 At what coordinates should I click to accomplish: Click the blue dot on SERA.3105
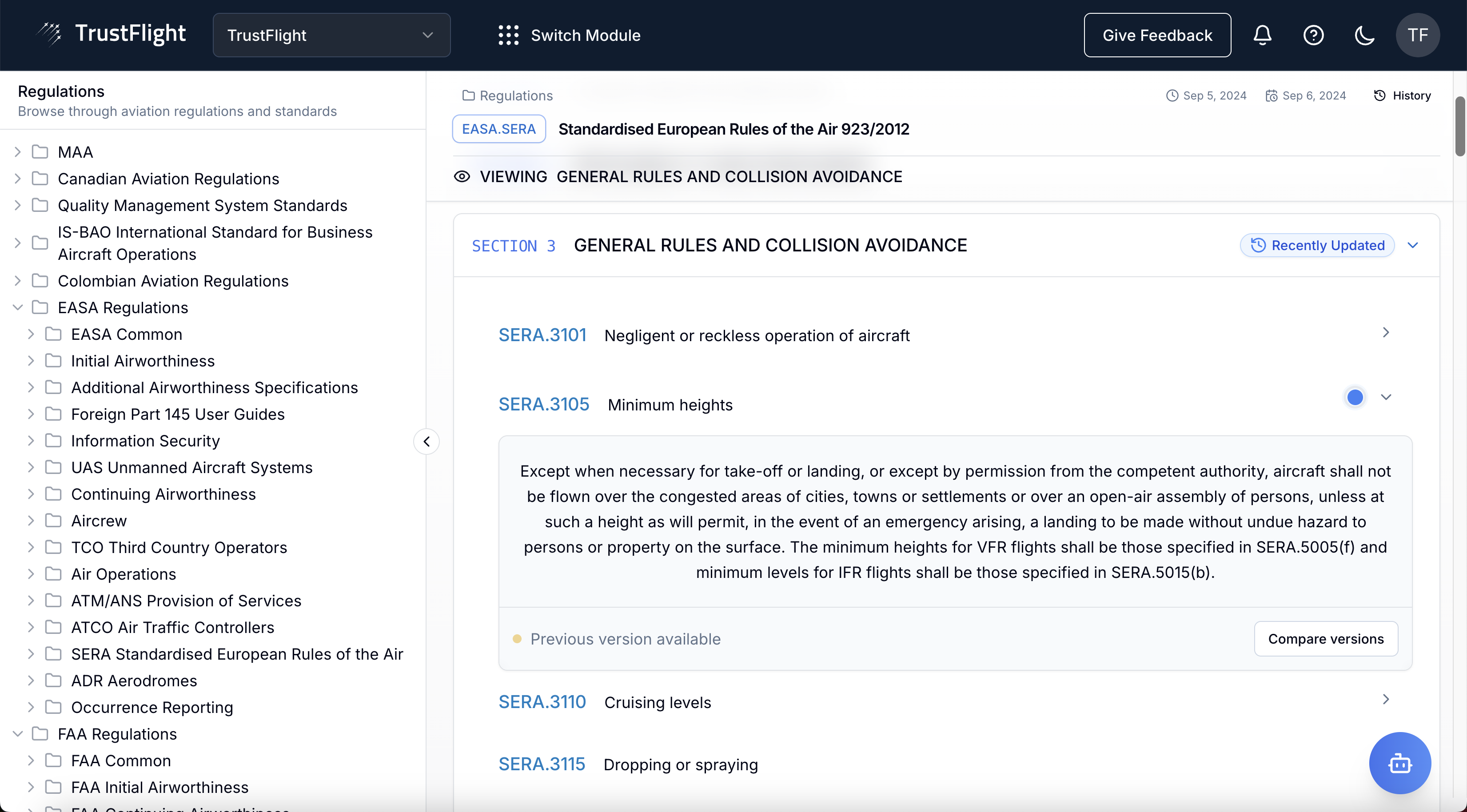[x=1355, y=398]
